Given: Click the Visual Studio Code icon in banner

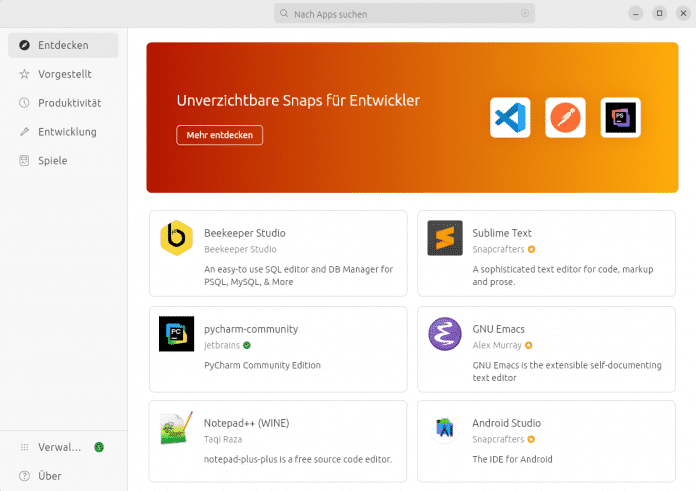Looking at the screenshot, I should pyautogui.click(x=510, y=118).
